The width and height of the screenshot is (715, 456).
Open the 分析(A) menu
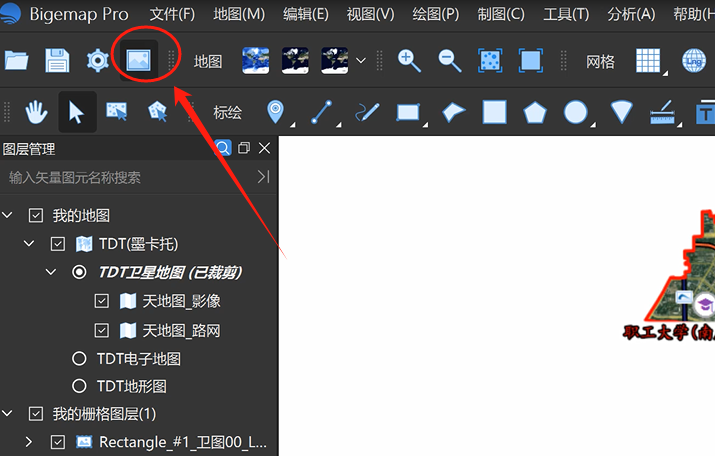pos(631,14)
